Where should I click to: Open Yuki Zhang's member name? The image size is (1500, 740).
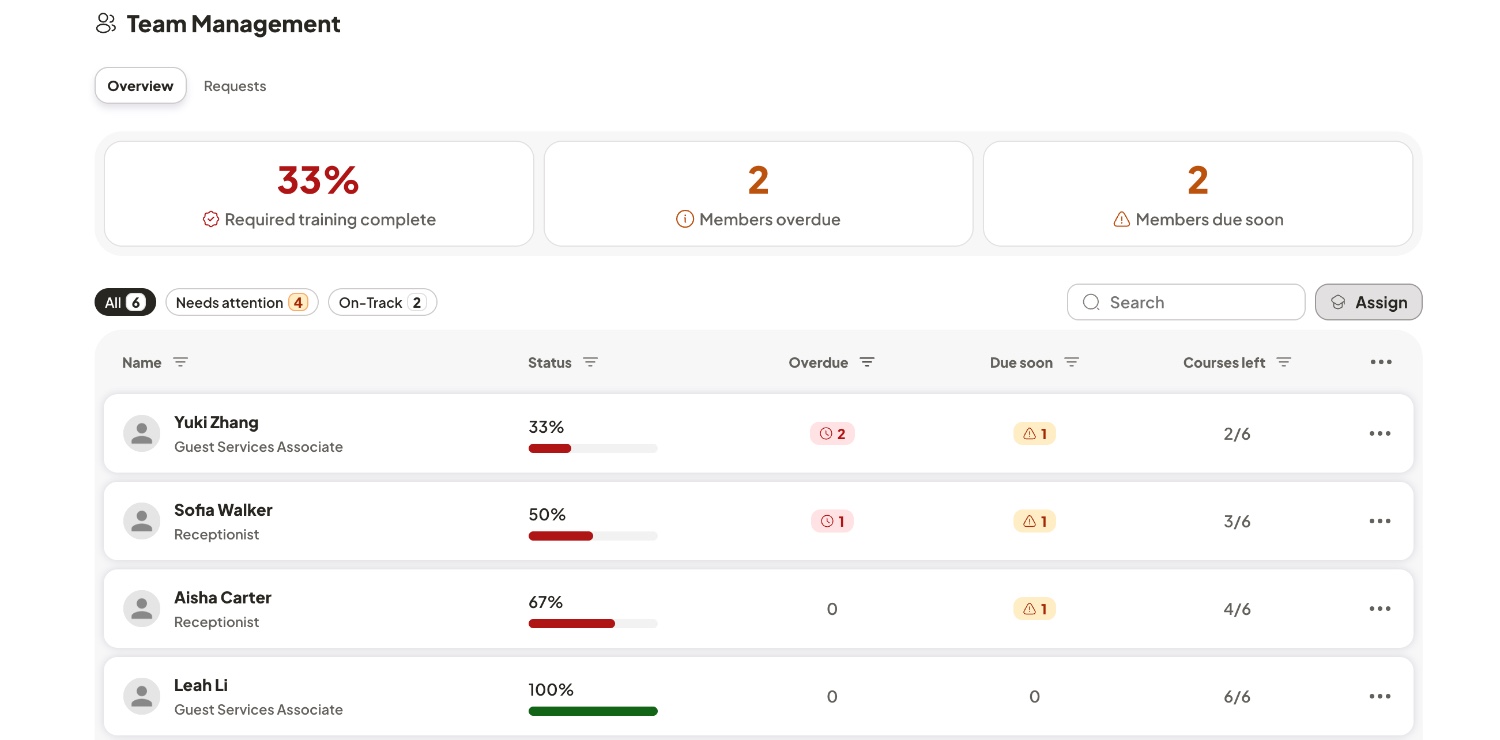(216, 422)
